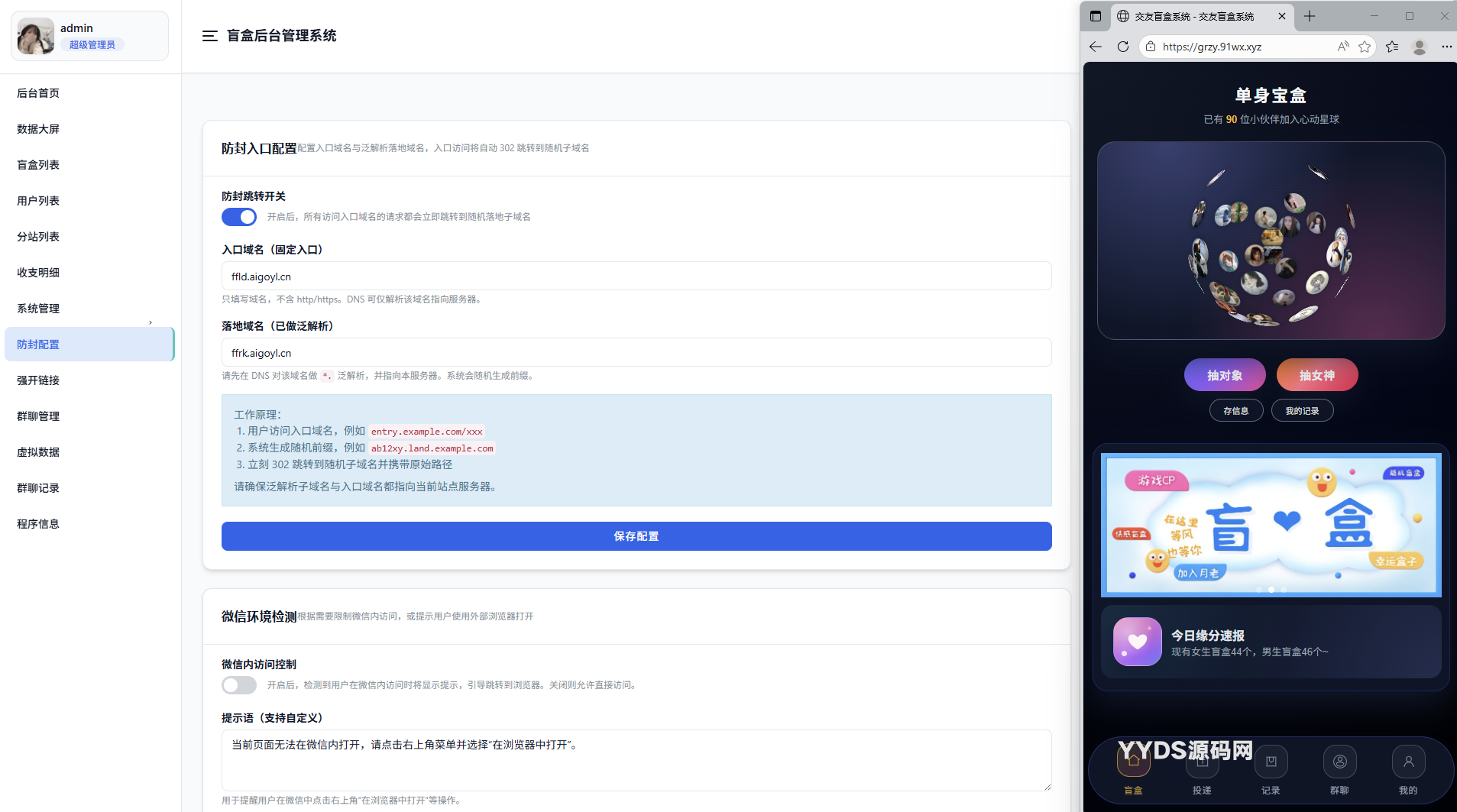This screenshot has width=1457, height=812.
Task: Click the 盲盒 banner image
Action: click(1271, 525)
